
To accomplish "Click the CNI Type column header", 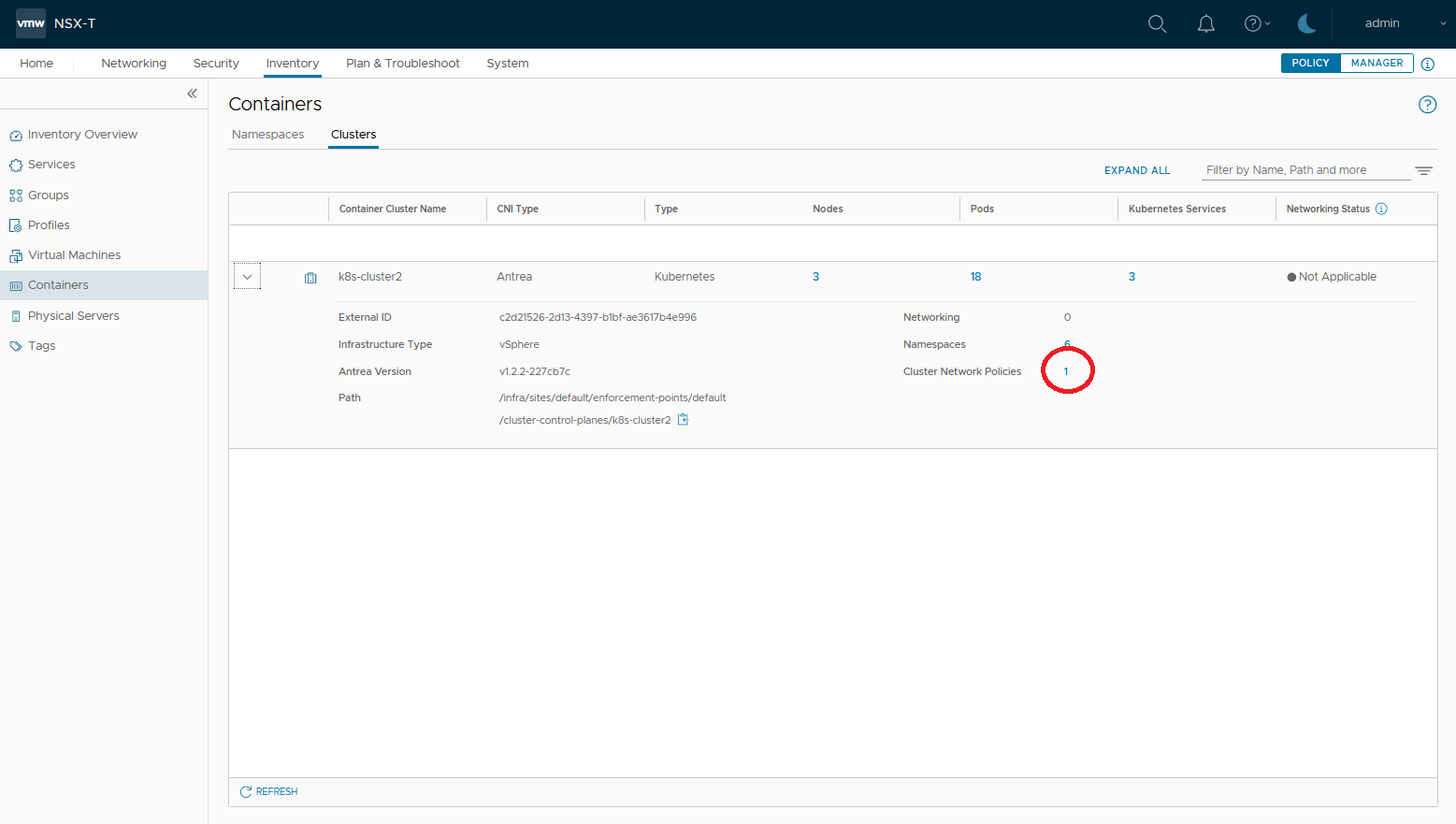I will tap(517, 209).
